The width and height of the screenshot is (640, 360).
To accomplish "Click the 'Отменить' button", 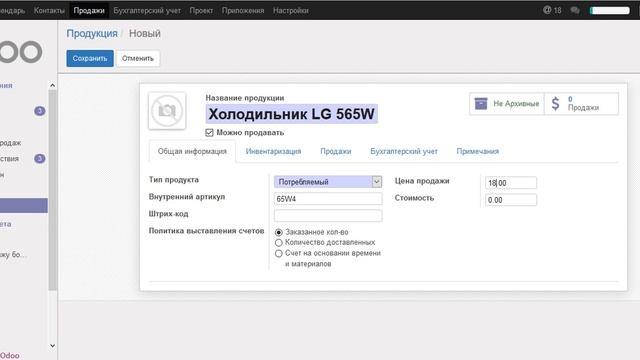I will tap(138, 58).
